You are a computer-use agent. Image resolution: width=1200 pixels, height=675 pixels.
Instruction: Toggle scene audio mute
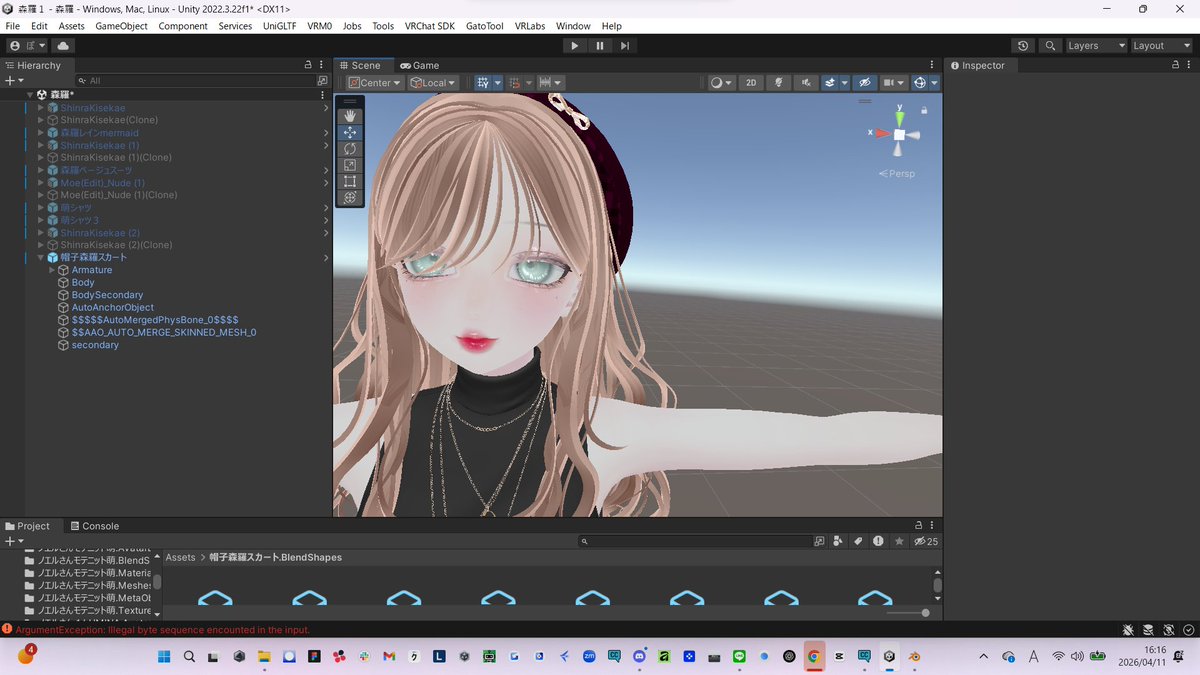click(804, 83)
